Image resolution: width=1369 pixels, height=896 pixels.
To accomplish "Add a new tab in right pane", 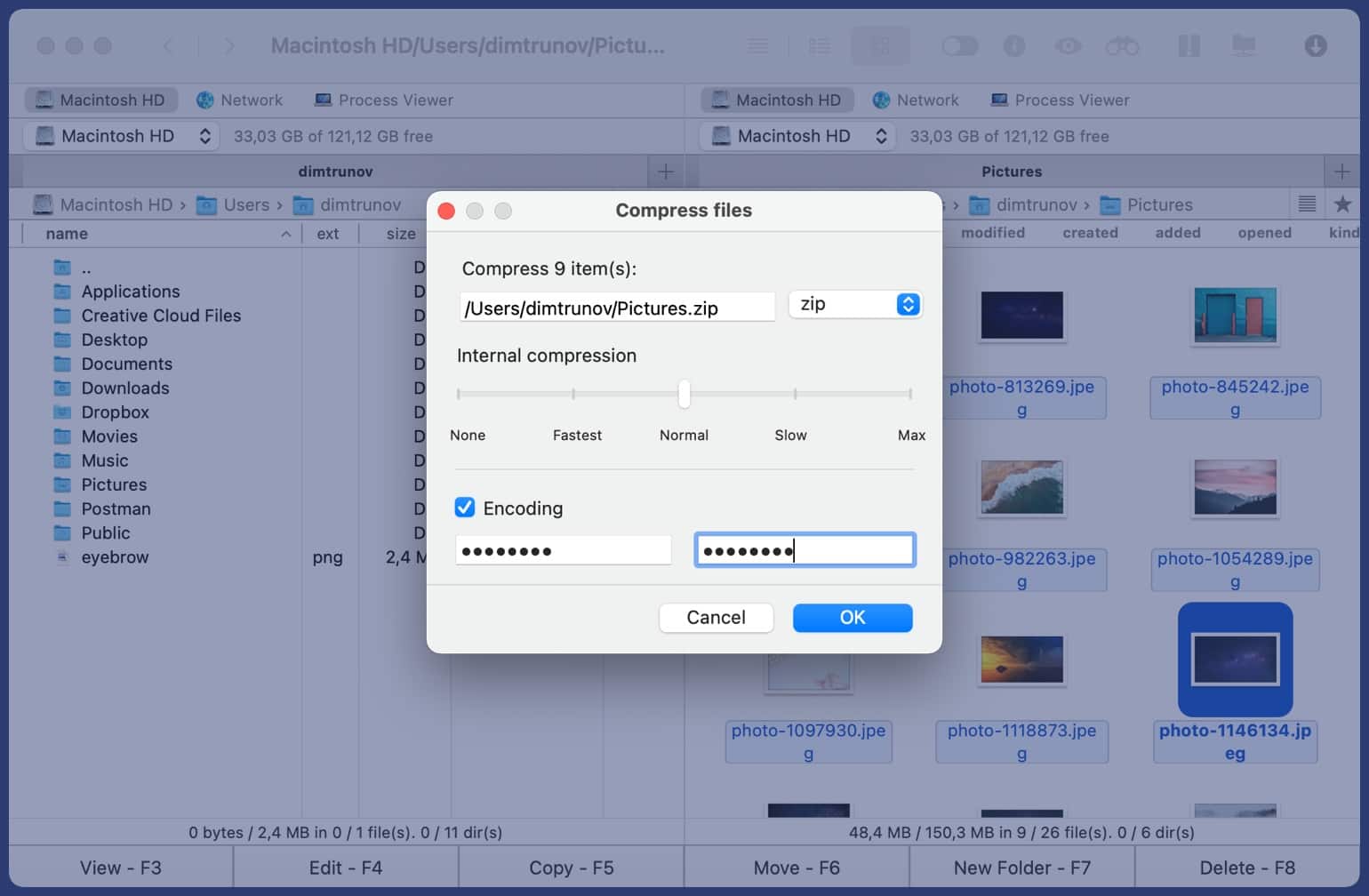I will point(1341,172).
